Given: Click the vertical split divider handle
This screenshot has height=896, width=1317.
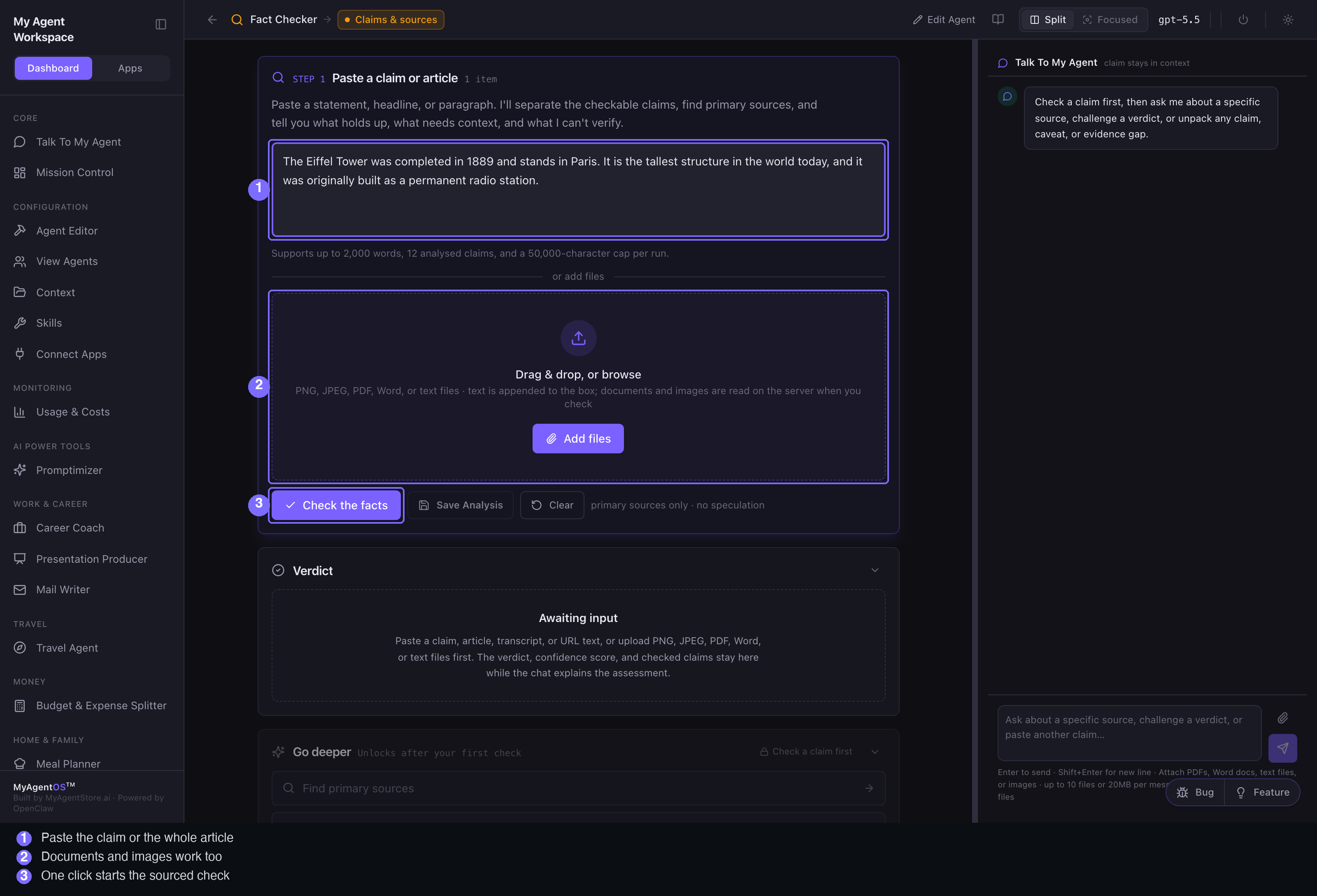Looking at the screenshot, I should pos(975,430).
